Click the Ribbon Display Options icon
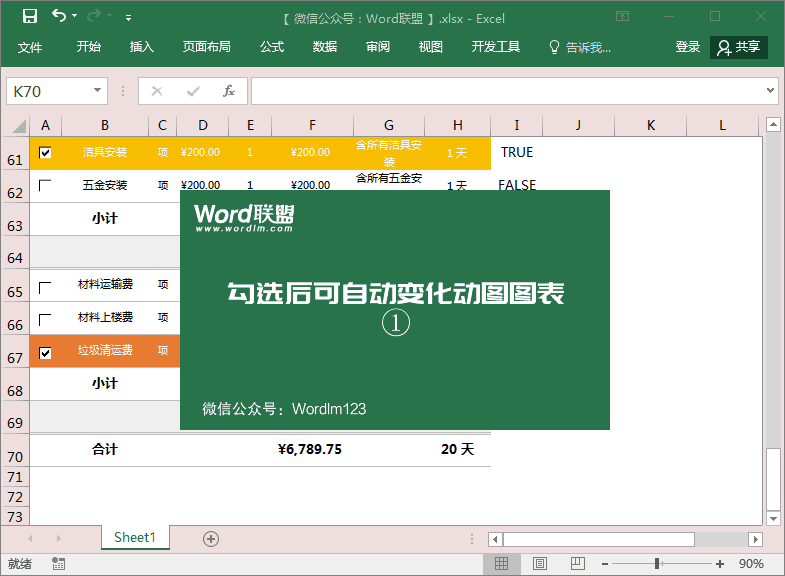 tap(622, 17)
